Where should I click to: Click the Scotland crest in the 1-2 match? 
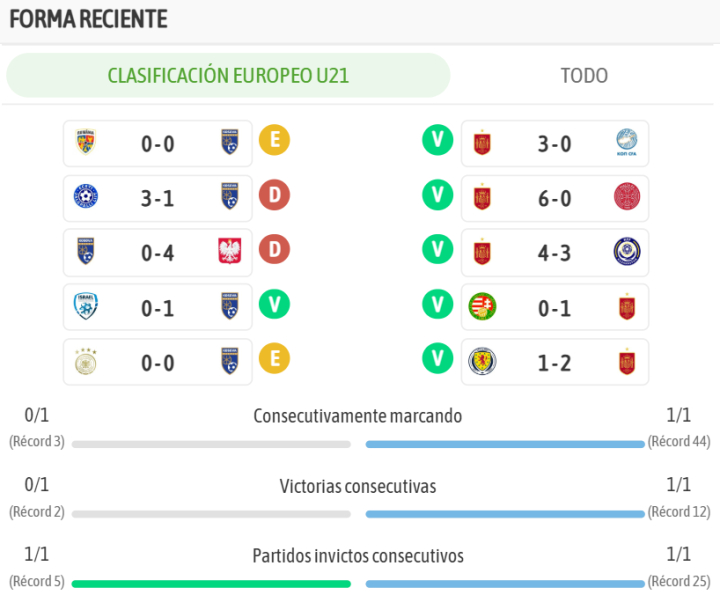483,362
